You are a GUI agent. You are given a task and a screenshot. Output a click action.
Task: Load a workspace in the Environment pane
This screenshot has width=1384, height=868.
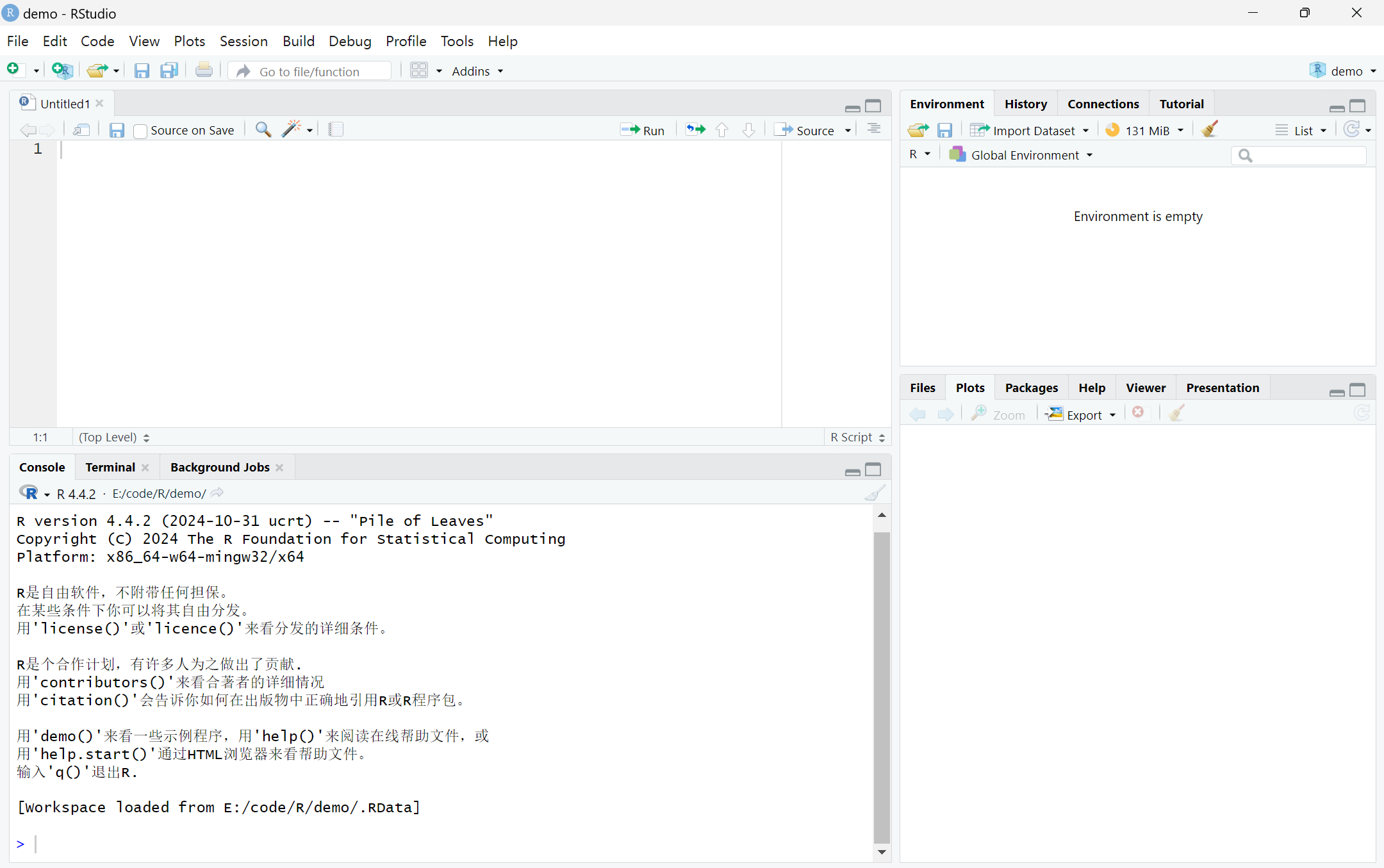(x=918, y=130)
